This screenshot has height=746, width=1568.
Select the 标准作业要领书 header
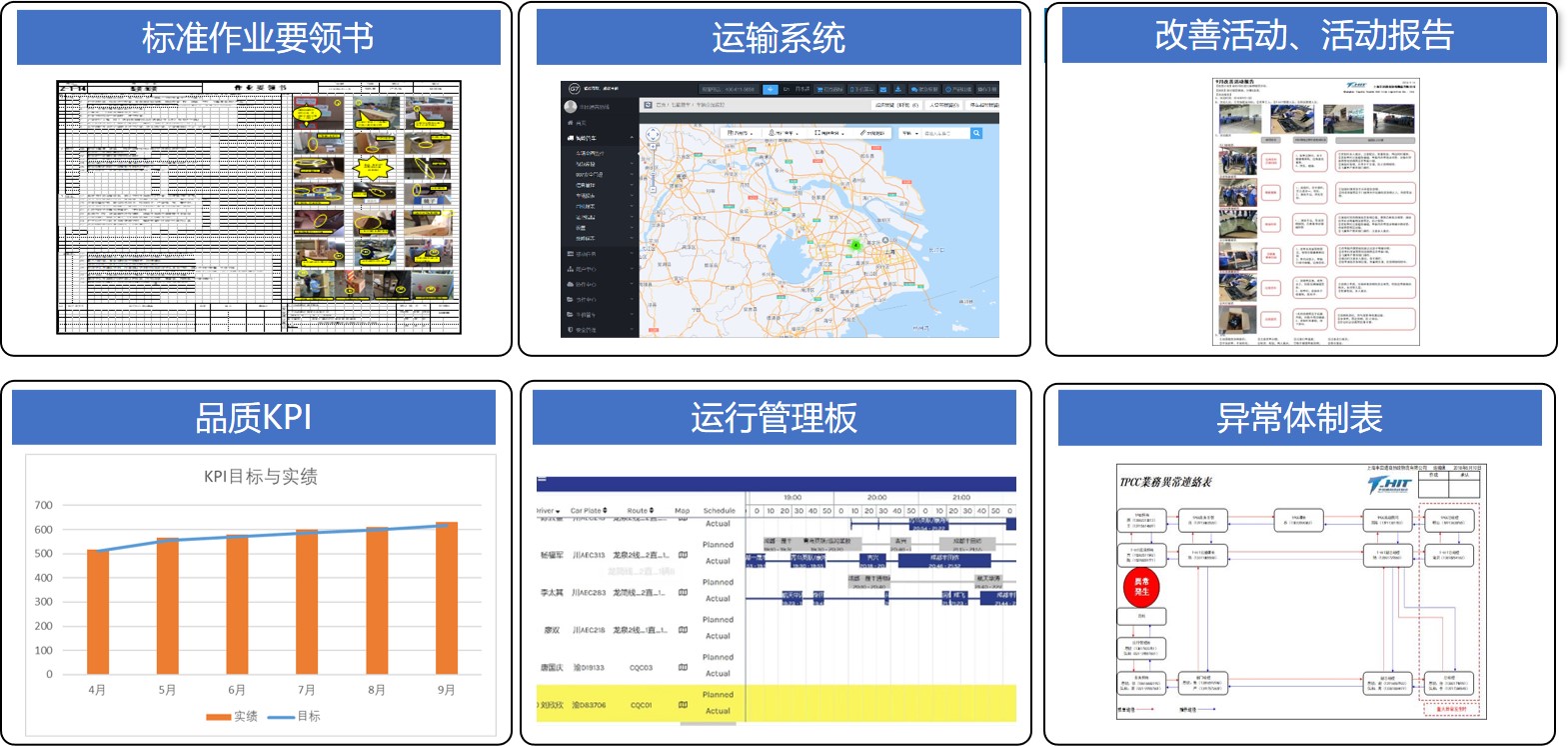[x=258, y=38]
